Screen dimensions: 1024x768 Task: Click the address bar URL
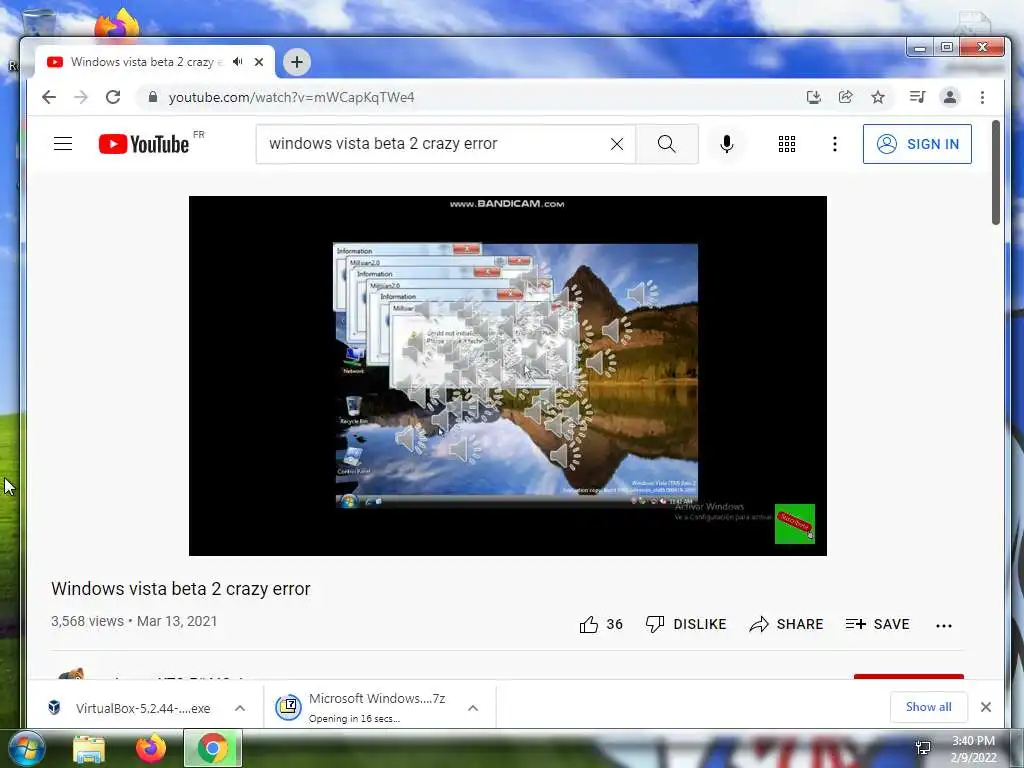click(x=291, y=97)
